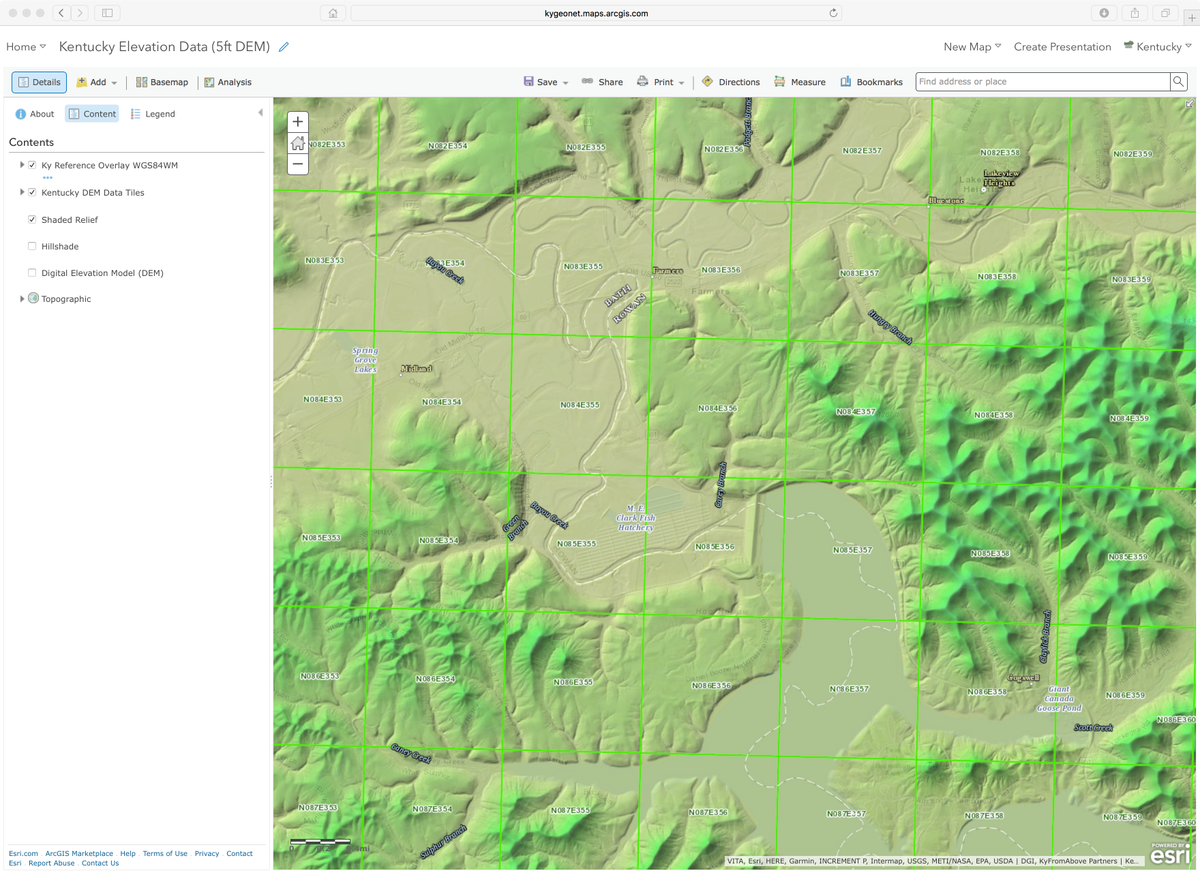Uncheck Ky Reference Overlay WGS84WM layer

point(32,165)
